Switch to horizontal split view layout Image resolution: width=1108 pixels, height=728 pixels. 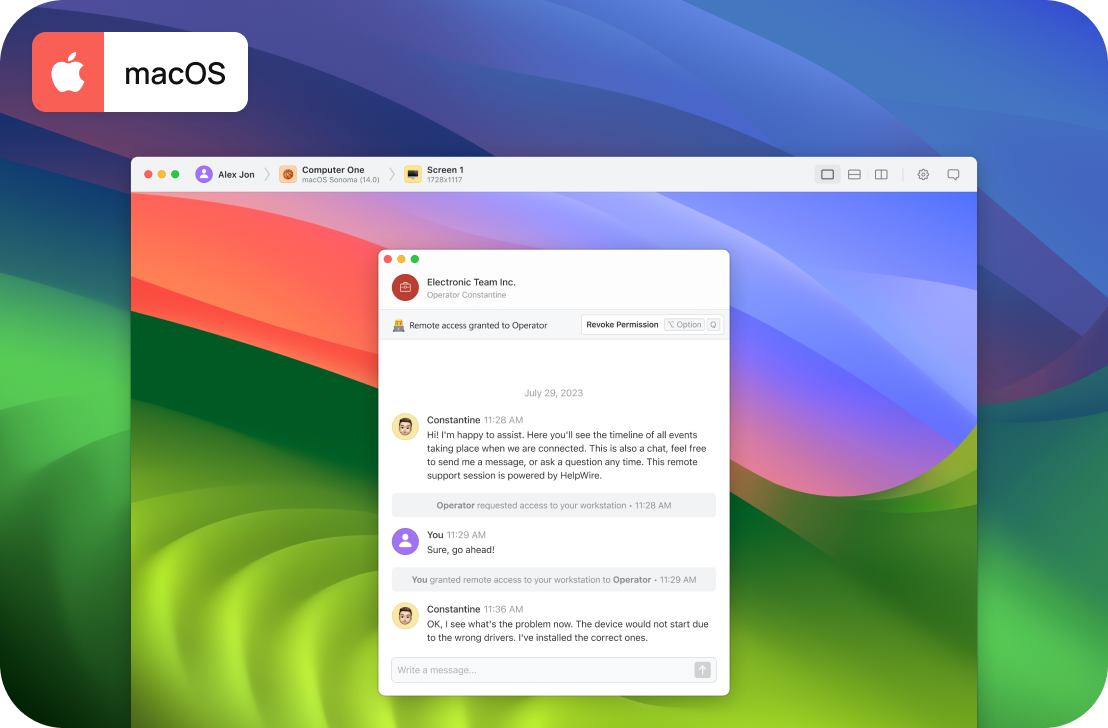854,175
